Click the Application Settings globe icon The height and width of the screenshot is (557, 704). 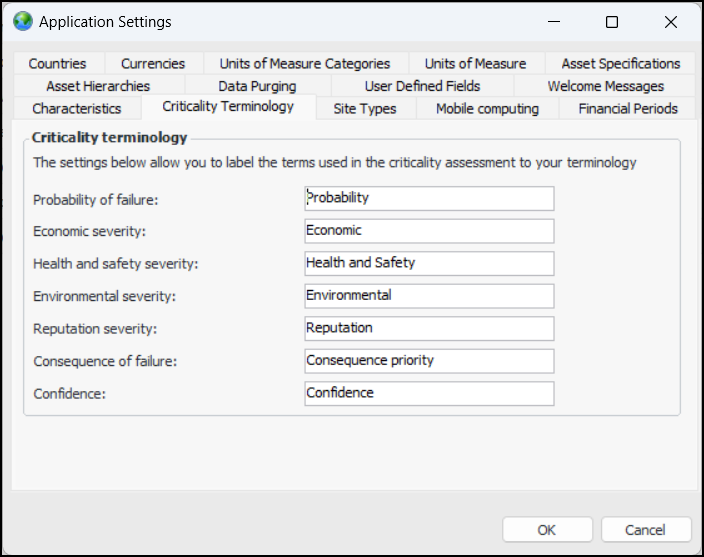[x=22, y=21]
